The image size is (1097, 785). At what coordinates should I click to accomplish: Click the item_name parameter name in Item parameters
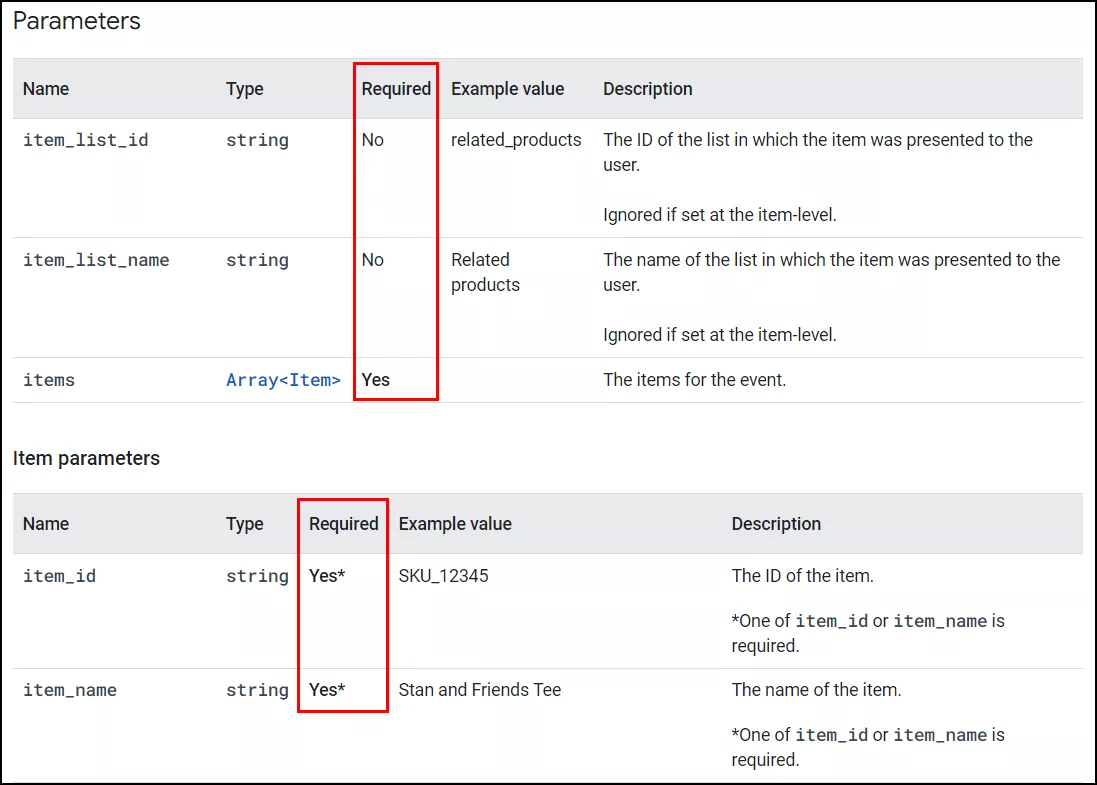tap(70, 690)
